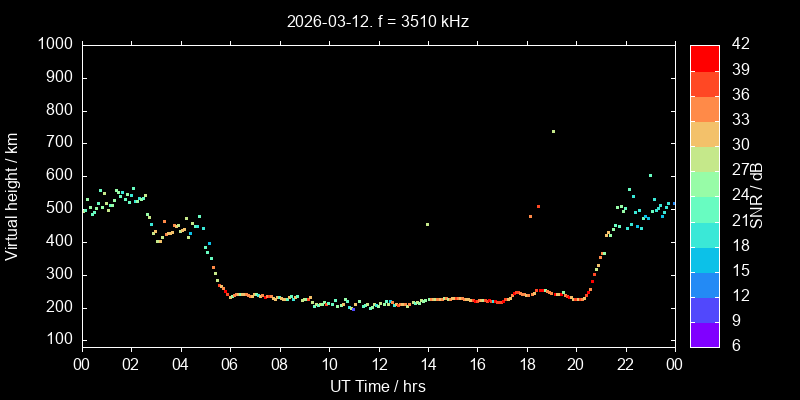This screenshot has height=400, width=800.
Task: Click the 06 tick label on time axis
Action: click(230, 364)
